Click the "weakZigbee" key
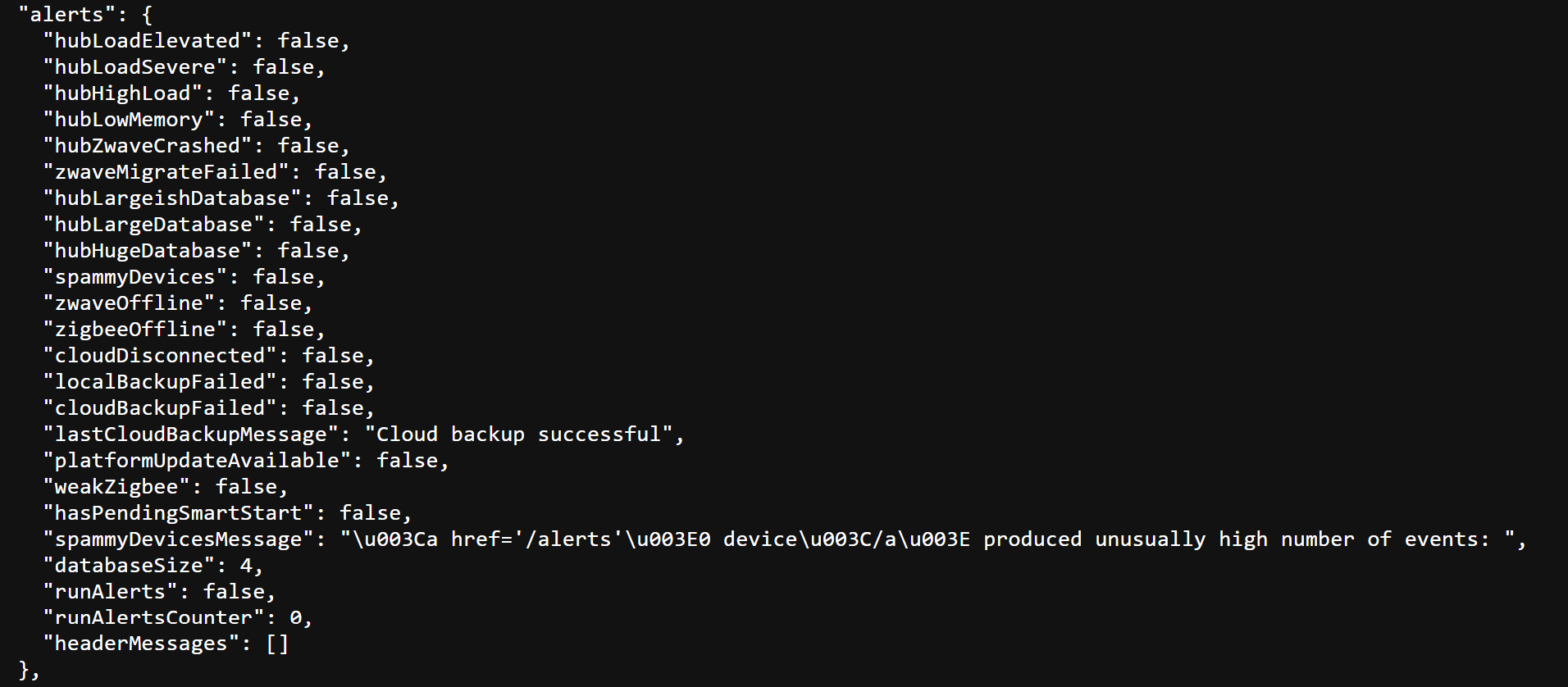 point(116,487)
